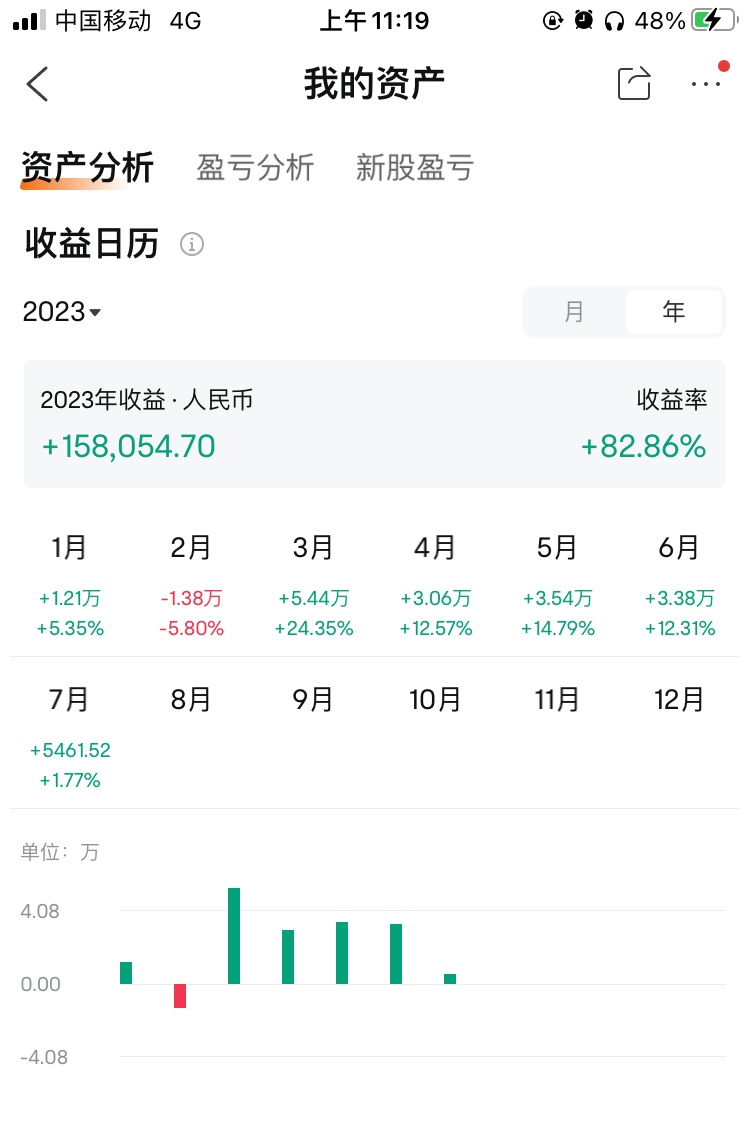Switch calendar view to 年 (year)
Viewport: 750px width, 1138px height.
673,312
